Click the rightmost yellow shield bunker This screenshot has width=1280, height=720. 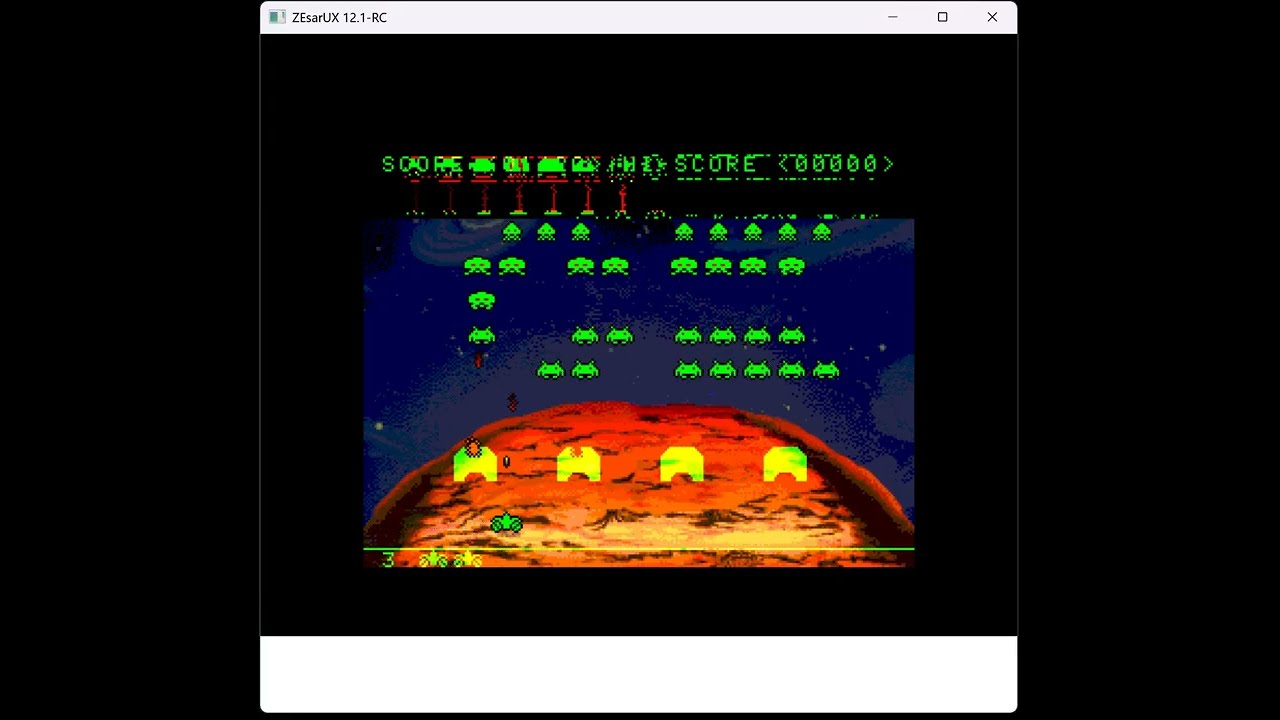[x=785, y=464]
